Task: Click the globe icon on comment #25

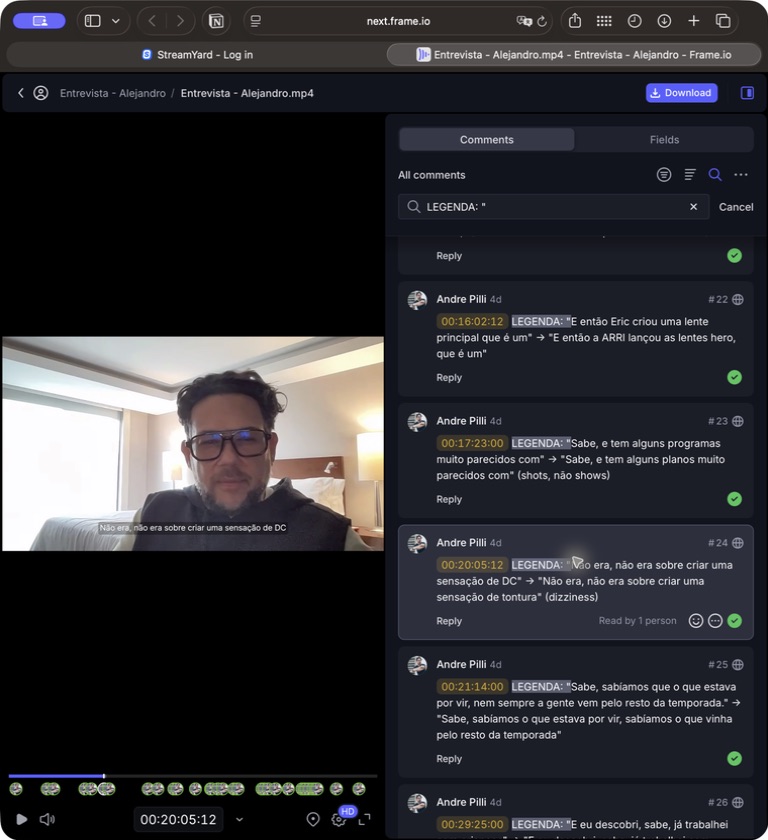Action: point(737,664)
